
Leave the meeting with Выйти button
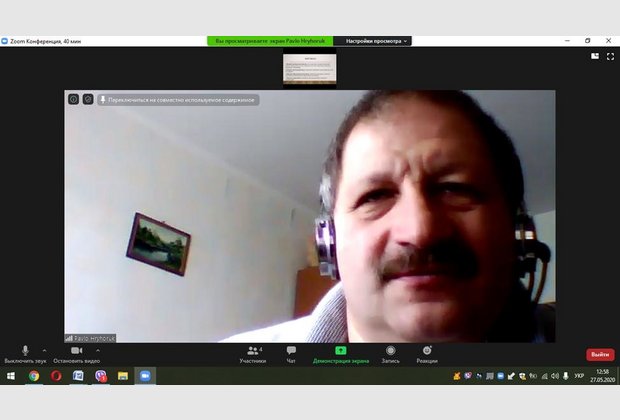[x=600, y=355]
